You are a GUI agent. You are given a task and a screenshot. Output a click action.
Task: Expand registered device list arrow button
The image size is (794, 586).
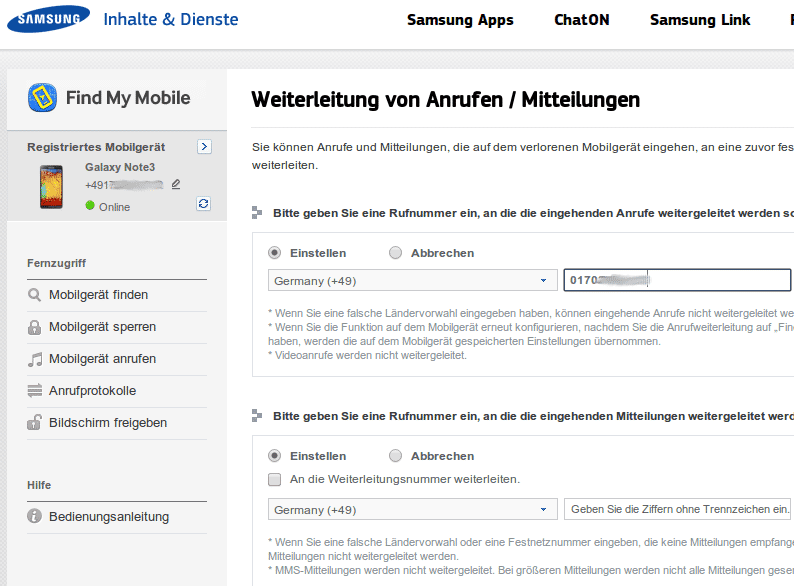point(204,146)
